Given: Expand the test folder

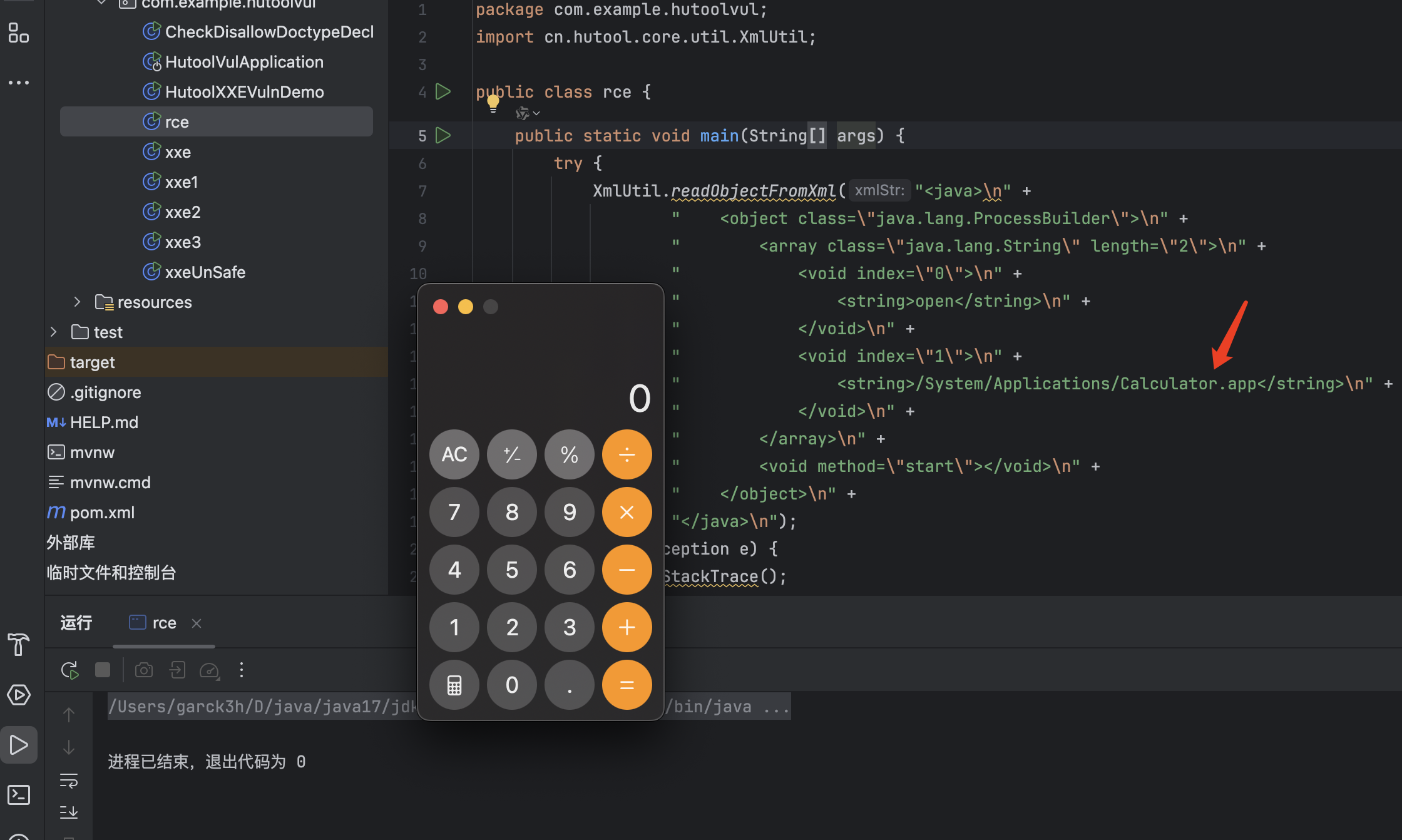Looking at the screenshot, I should [x=54, y=332].
